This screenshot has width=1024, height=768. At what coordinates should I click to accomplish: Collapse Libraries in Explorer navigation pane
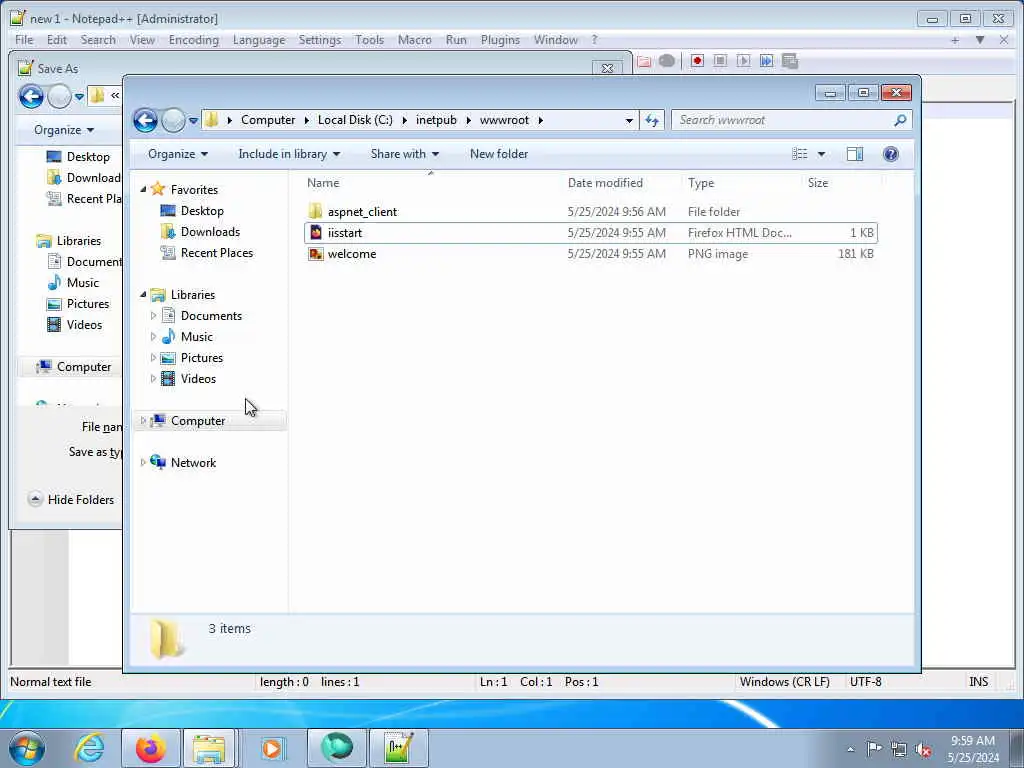tap(144, 295)
